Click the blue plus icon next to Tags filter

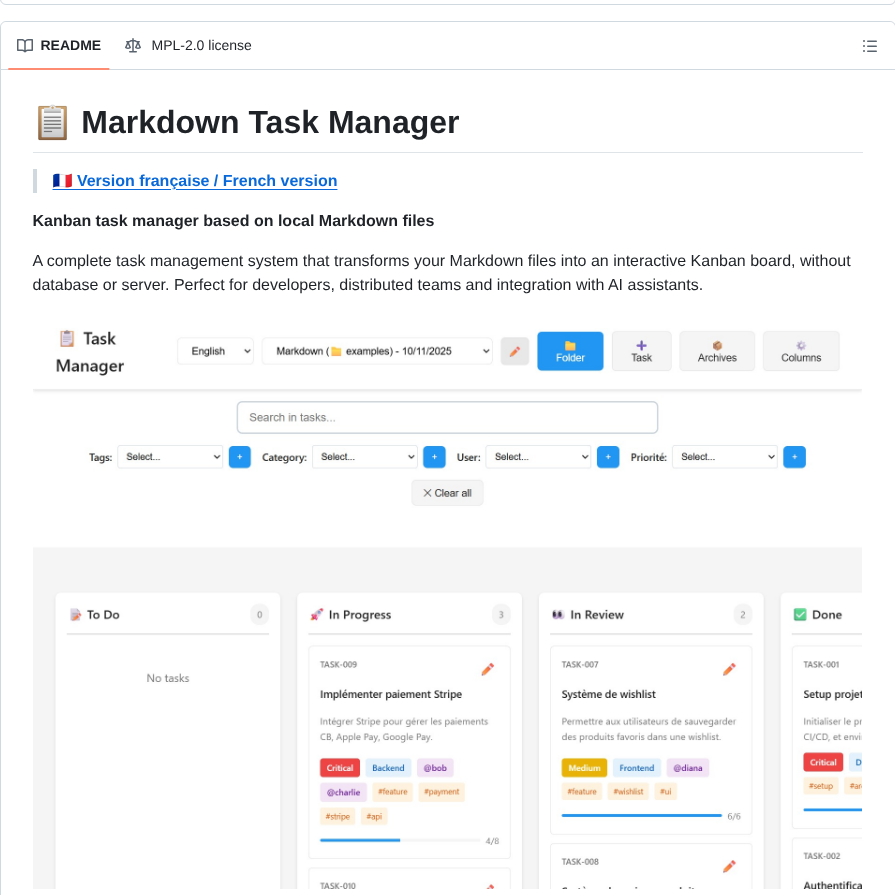[239, 456]
